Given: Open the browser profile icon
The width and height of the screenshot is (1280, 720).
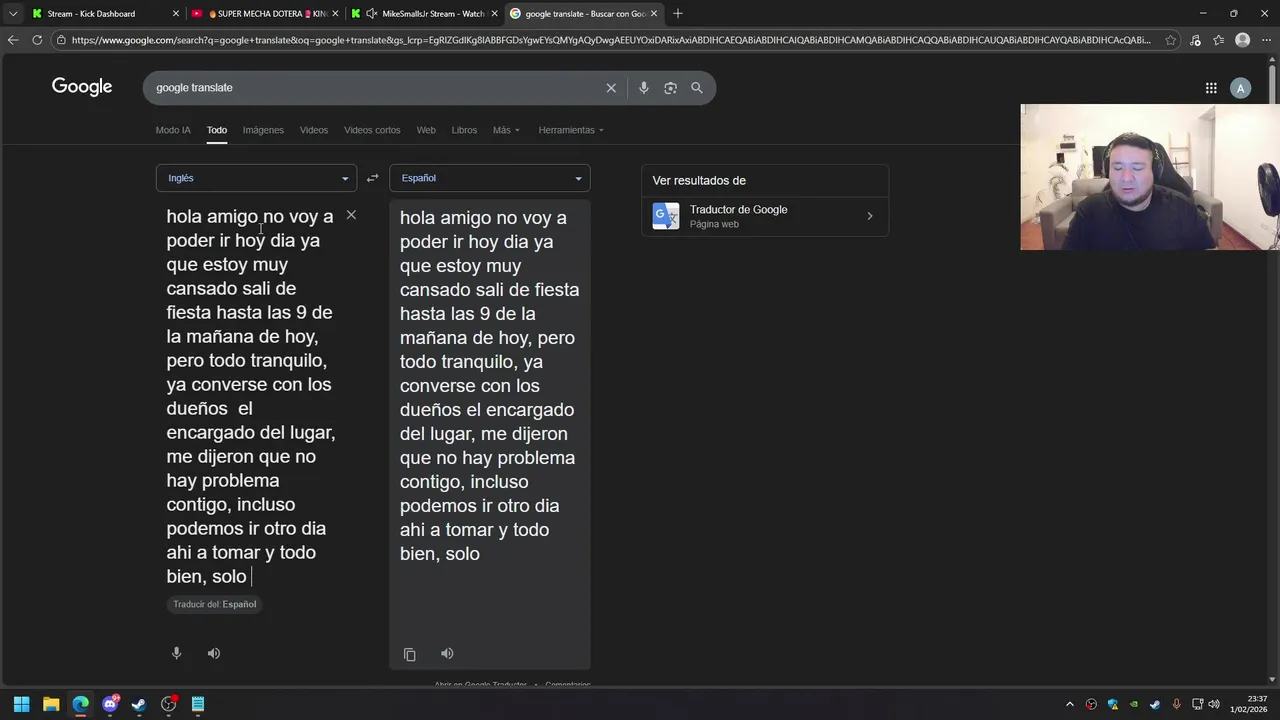Looking at the screenshot, I should [x=1242, y=40].
